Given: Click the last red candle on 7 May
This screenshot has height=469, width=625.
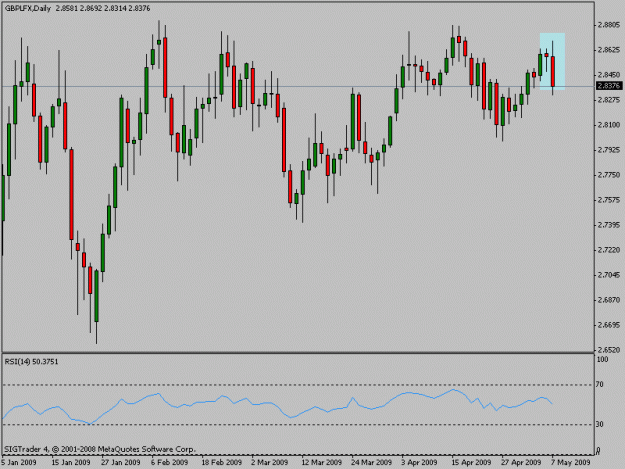Looking at the screenshot, I should [x=553, y=72].
